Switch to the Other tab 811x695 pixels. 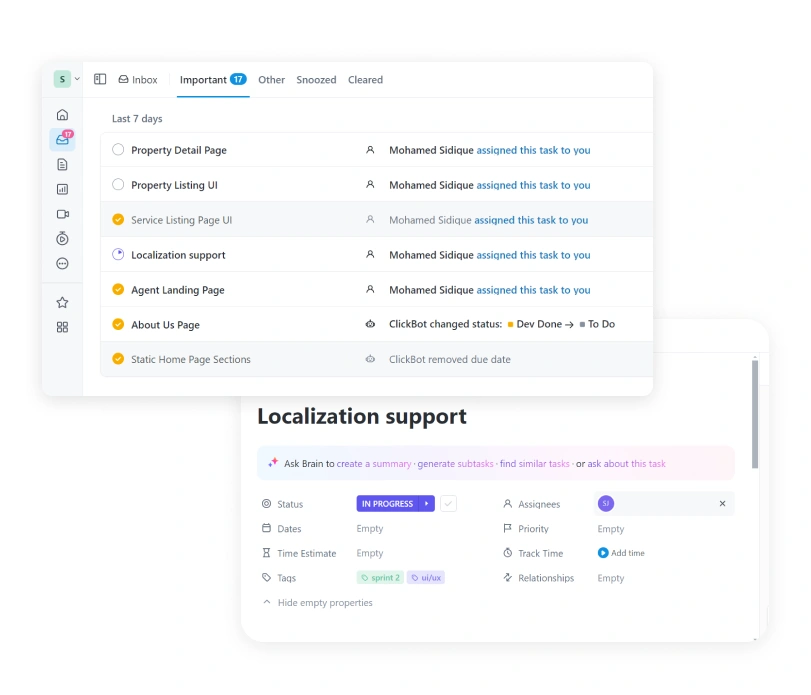[x=272, y=80]
